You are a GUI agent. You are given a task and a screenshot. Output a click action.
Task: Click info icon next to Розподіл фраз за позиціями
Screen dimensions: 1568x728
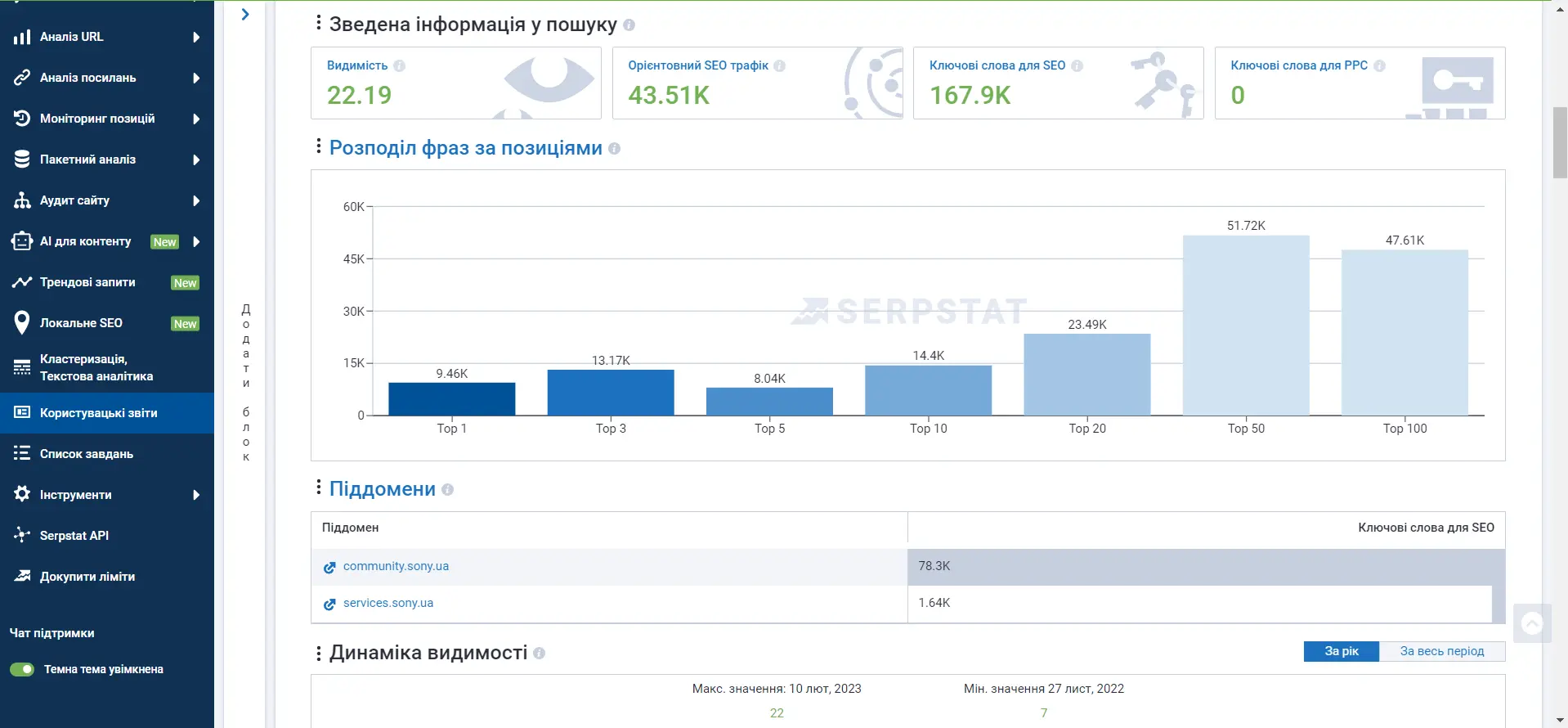[x=615, y=149]
